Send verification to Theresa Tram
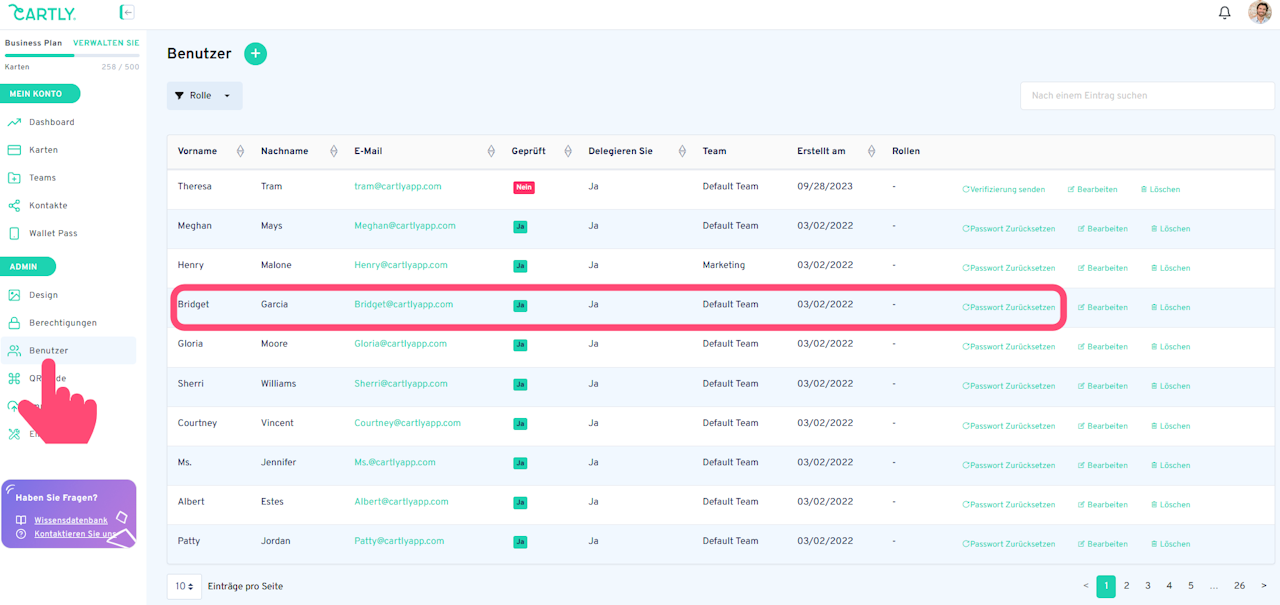This screenshot has height=605, width=1280. pyautogui.click(x=1004, y=189)
